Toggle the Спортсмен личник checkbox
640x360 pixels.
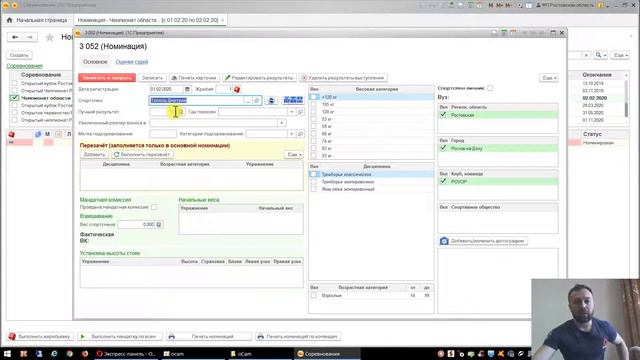490,88
